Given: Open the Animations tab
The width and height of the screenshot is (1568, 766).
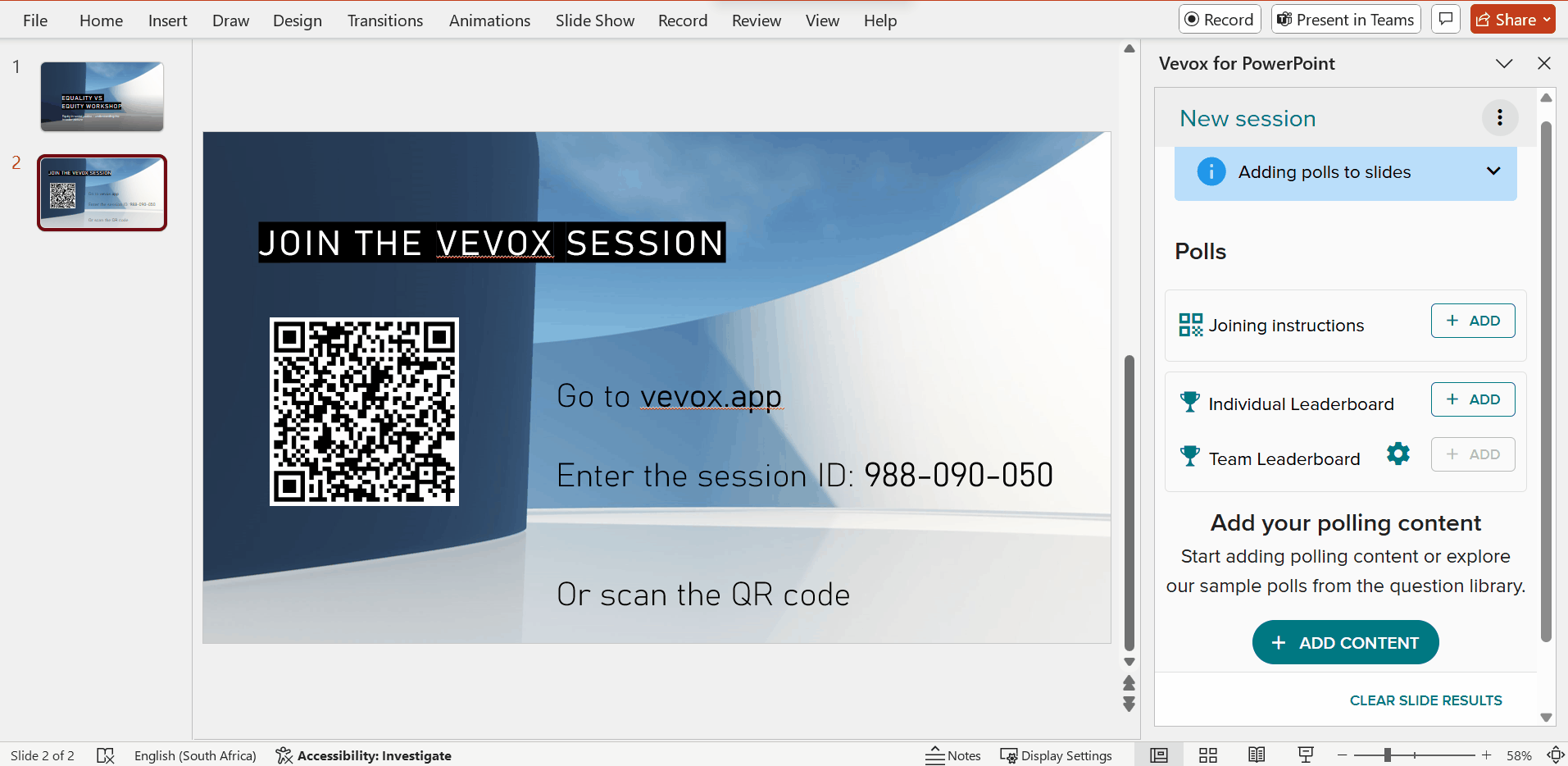Looking at the screenshot, I should point(489,21).
